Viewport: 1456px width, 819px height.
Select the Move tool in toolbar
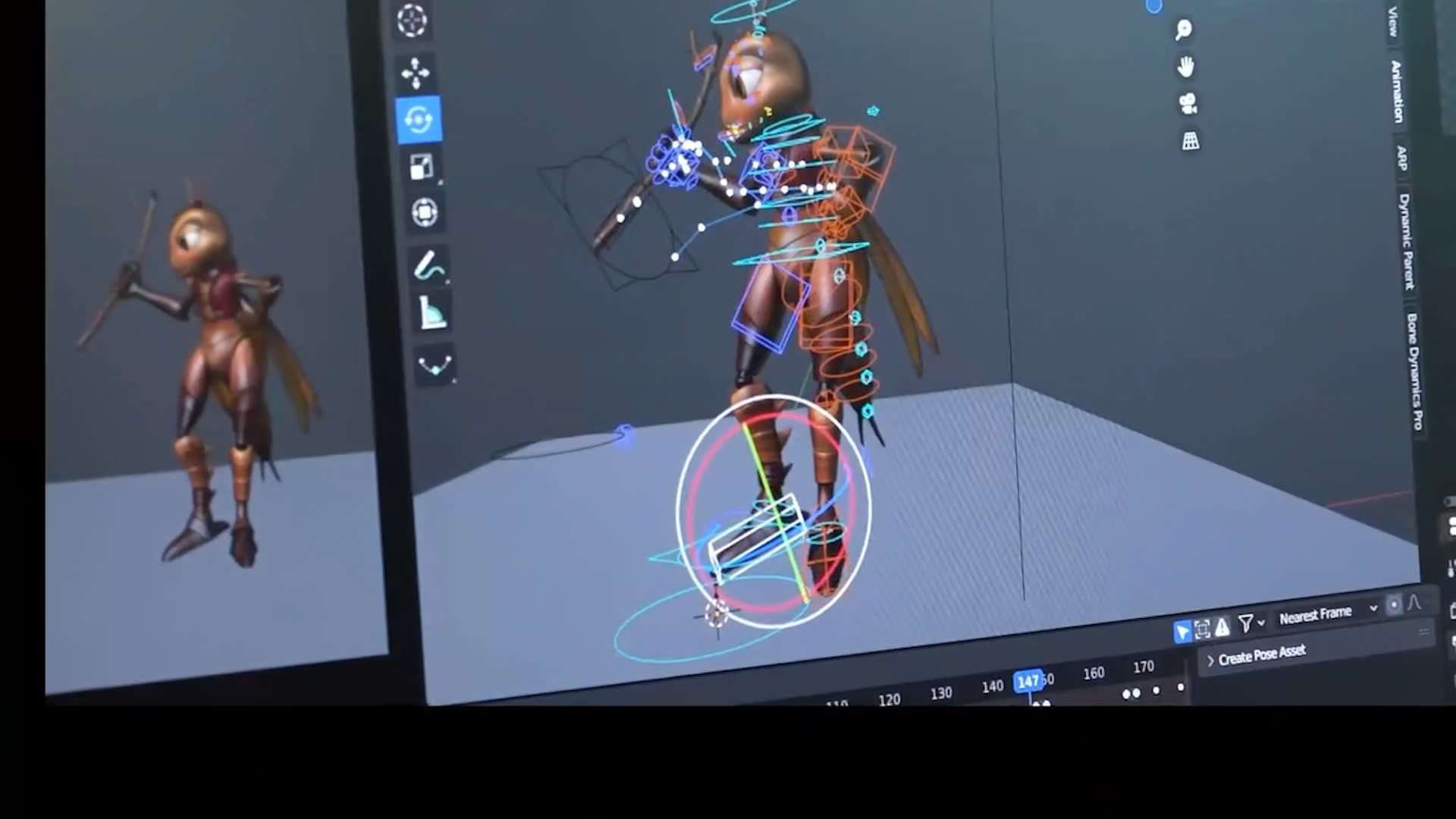415,74
